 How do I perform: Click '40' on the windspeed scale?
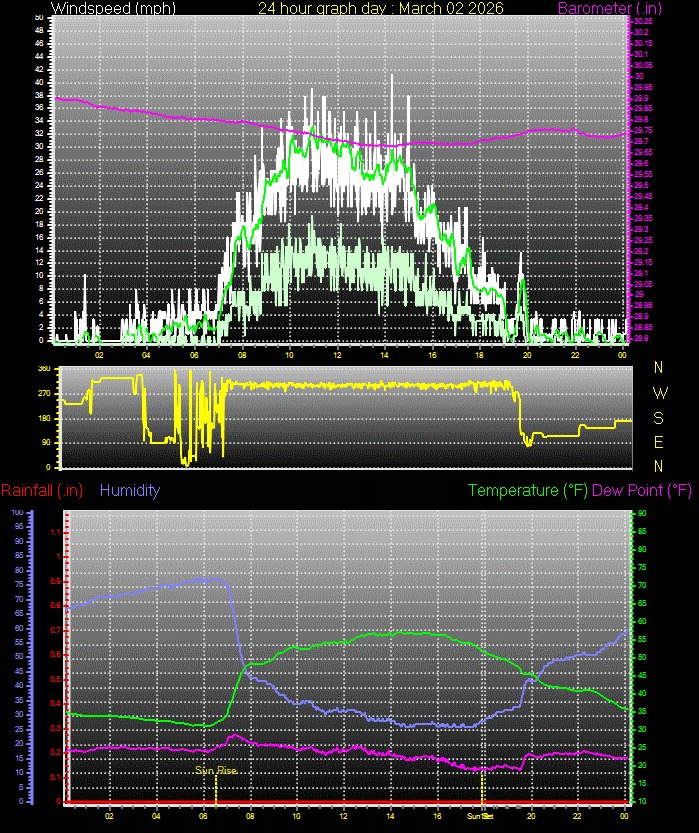coord(39,82)
